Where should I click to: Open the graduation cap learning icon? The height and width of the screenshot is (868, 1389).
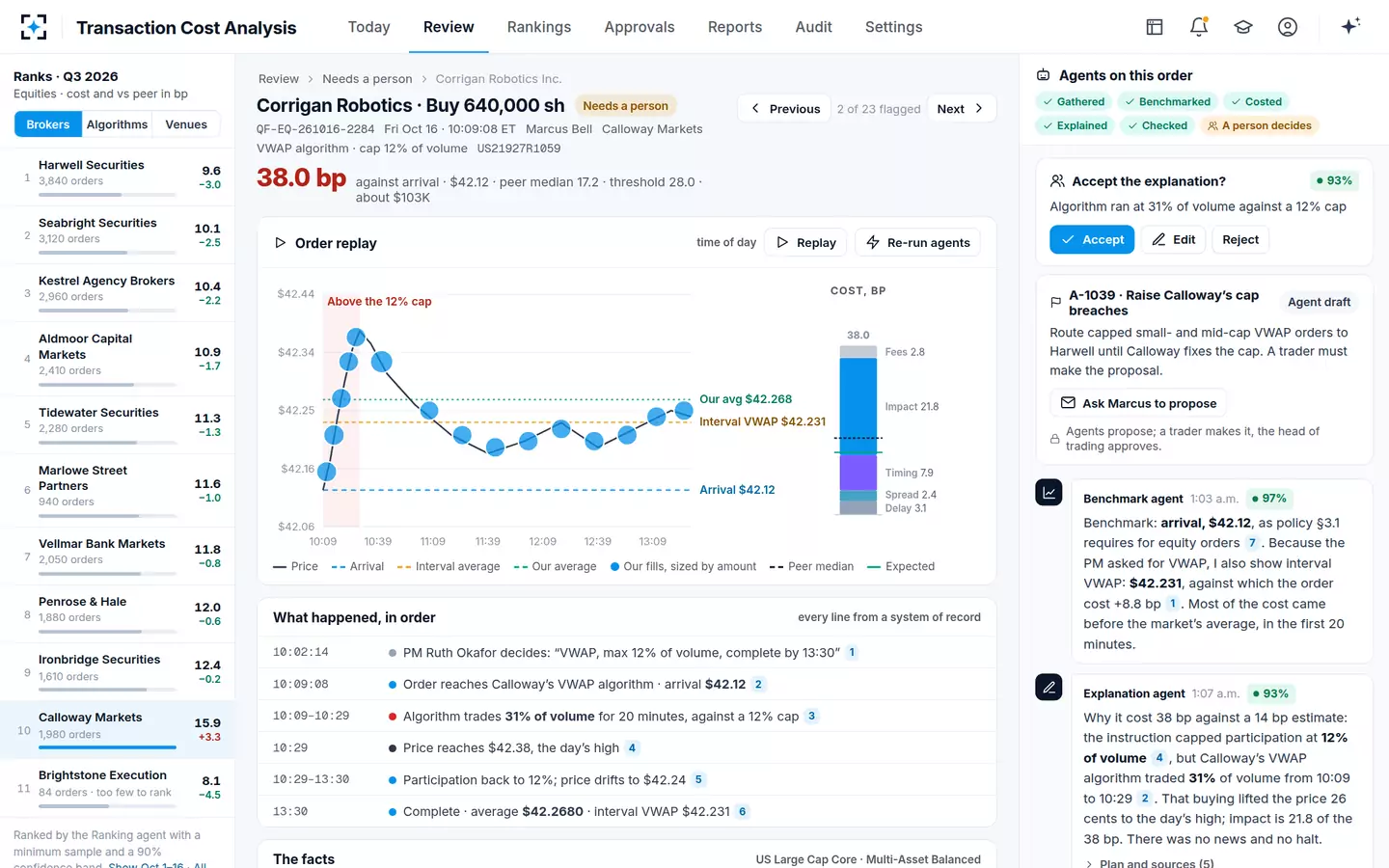[x=1243, y=27]
